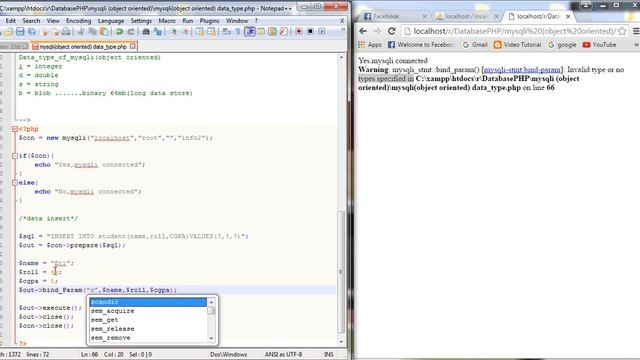Open the Gmail bookmark

(475, 44)
